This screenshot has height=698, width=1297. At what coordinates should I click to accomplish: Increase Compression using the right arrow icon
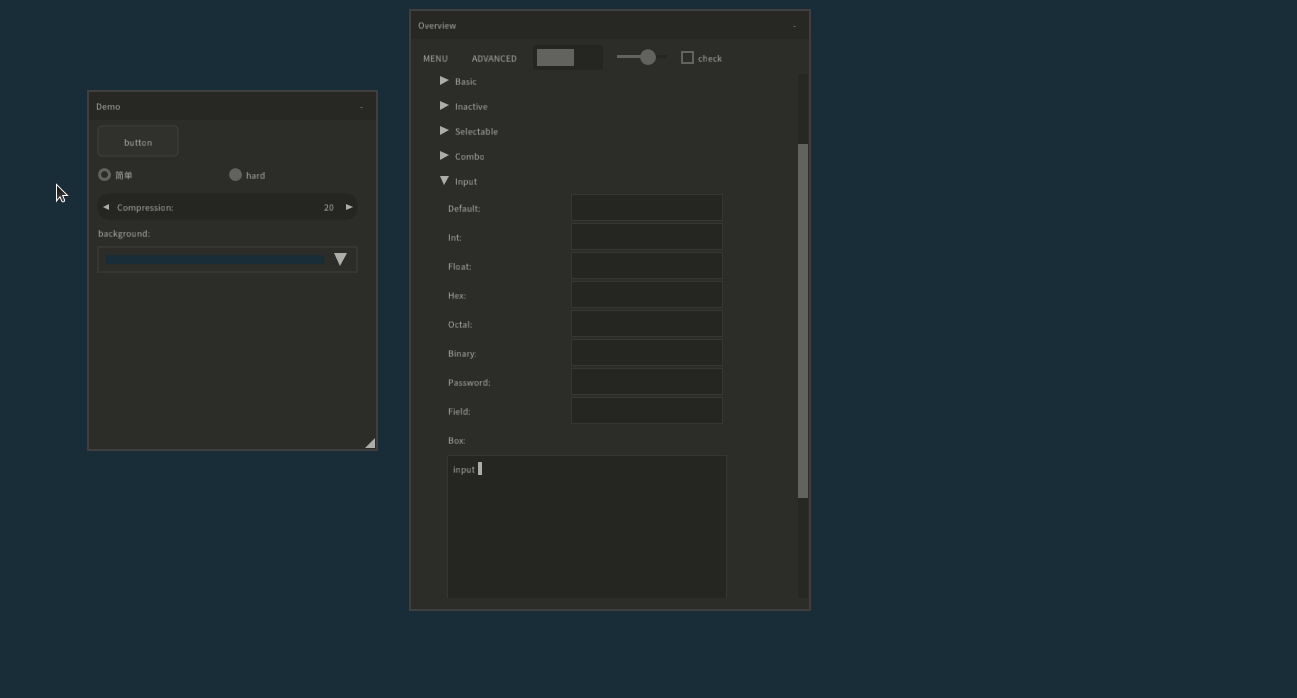(x=349, y=207)
